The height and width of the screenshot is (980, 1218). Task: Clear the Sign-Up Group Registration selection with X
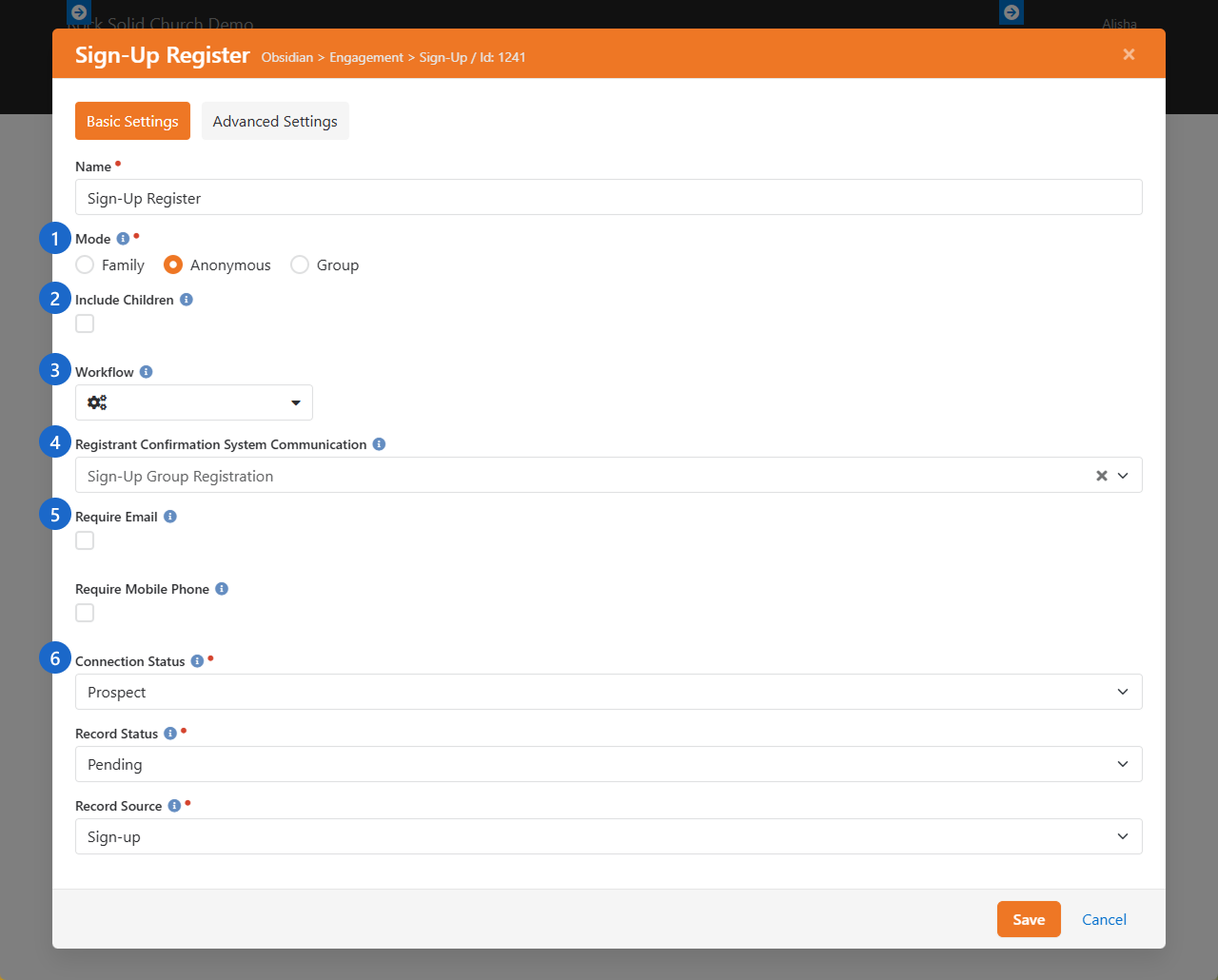pyautogui.click(x=1102, y=476)
